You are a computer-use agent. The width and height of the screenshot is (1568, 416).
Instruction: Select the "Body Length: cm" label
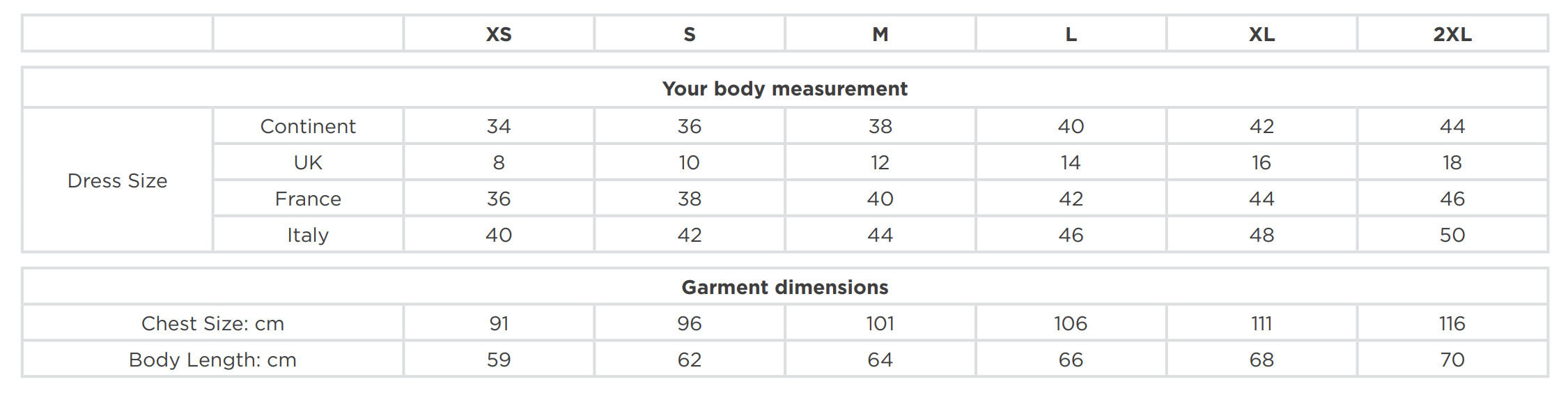coord(212,360)
